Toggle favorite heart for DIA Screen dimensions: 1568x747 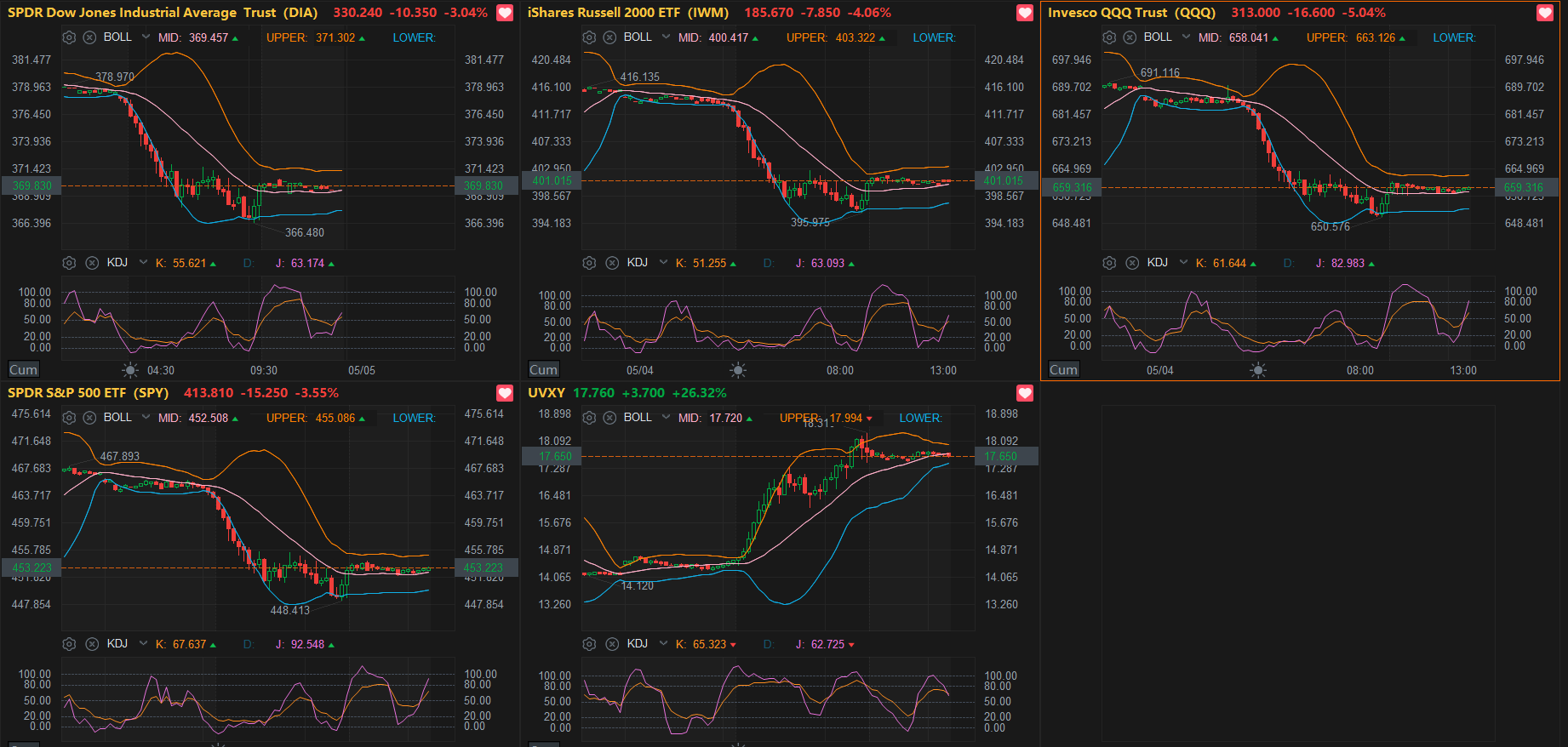click(x=505, y=13)
